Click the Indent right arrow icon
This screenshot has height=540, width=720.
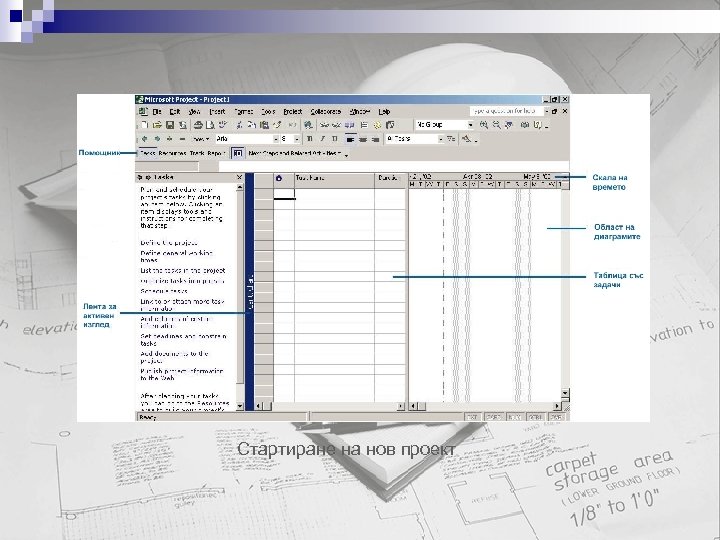(x=157, y=139)
